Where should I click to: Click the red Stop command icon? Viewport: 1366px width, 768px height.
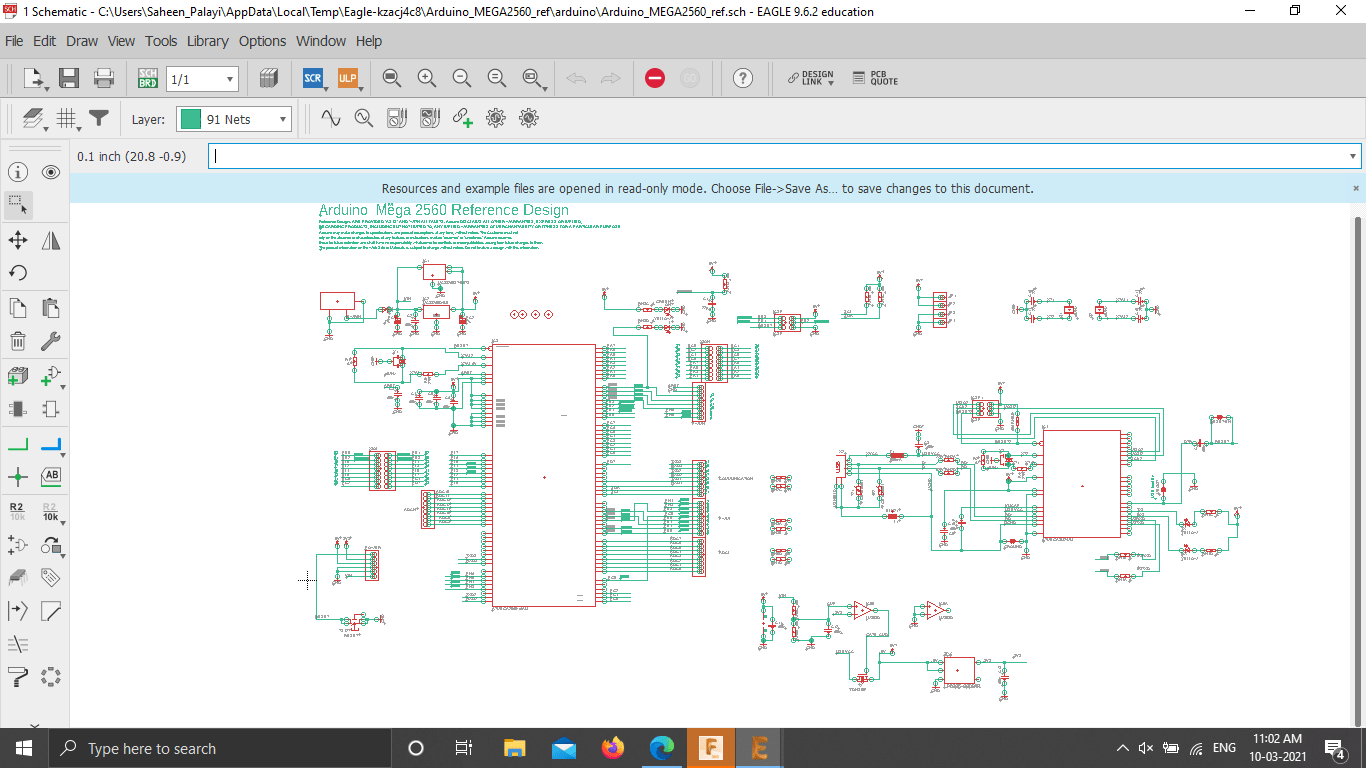[655, 78]
